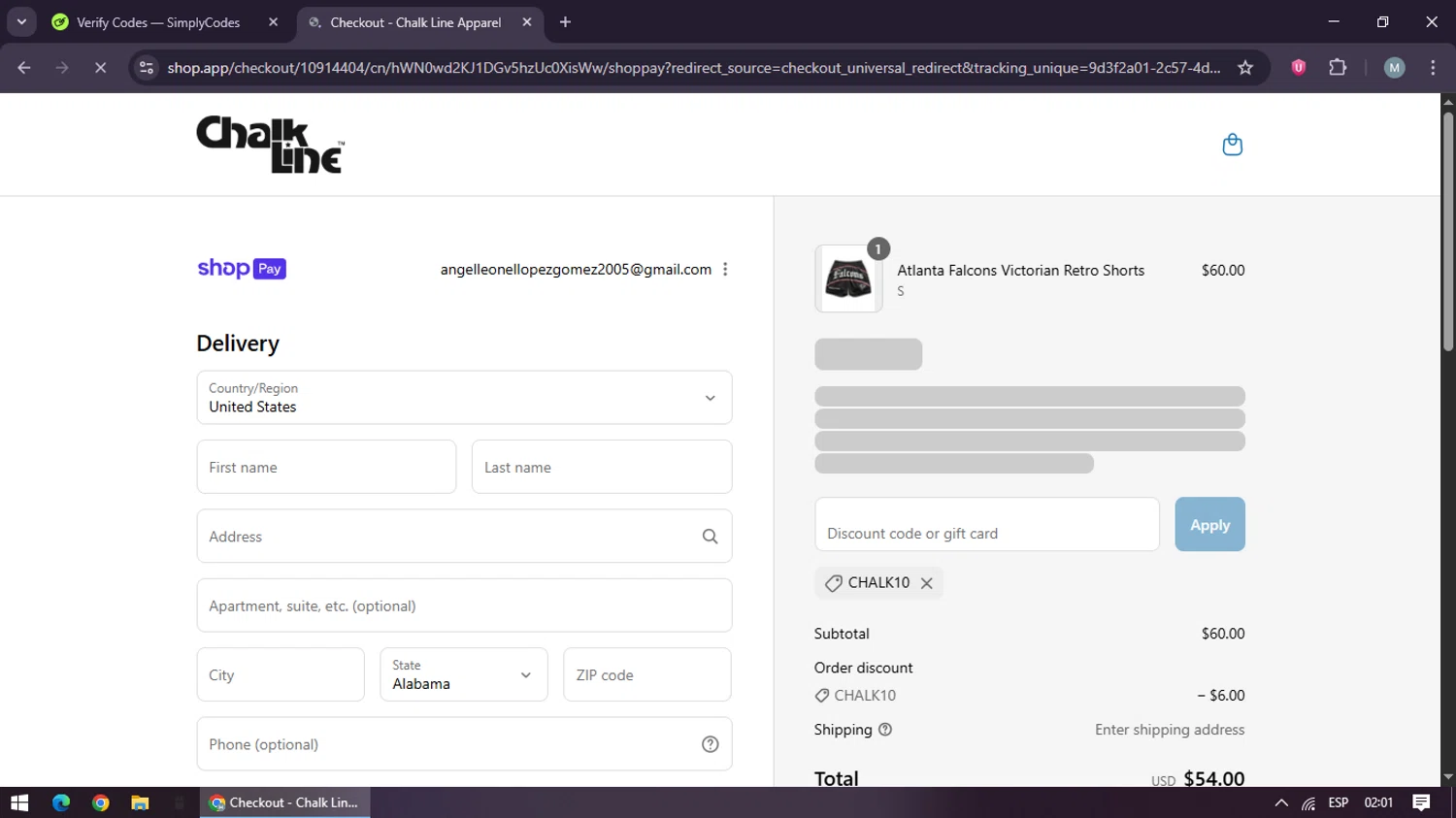Screen dimensions: 1456x818
Task: Open File Explorer from taskbar
Action: coord(140,802)
